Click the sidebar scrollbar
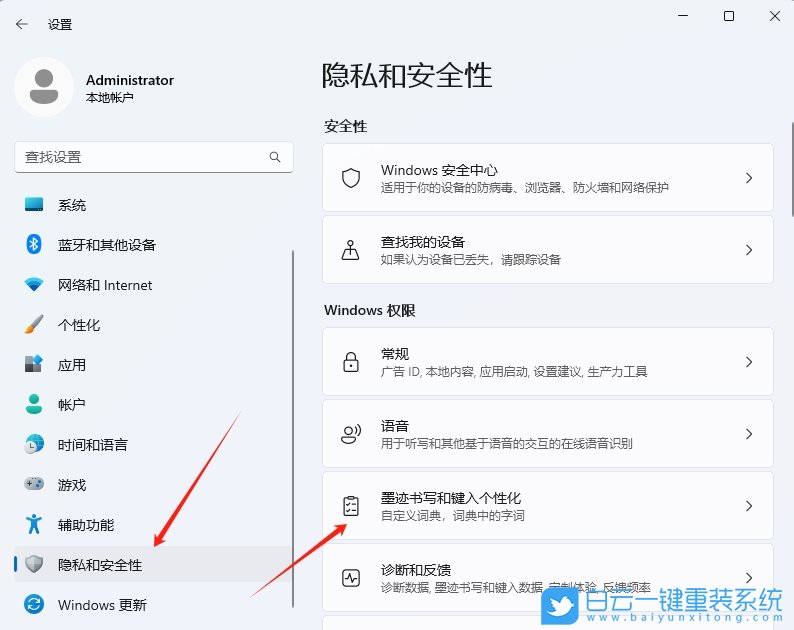This screenshot has height=630, width=794. pos(293,428)
